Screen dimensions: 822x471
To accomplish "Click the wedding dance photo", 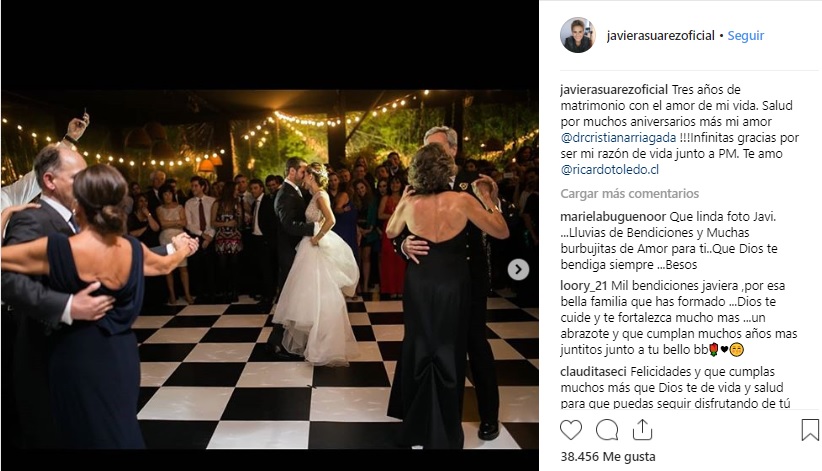I will pos(269,270).
